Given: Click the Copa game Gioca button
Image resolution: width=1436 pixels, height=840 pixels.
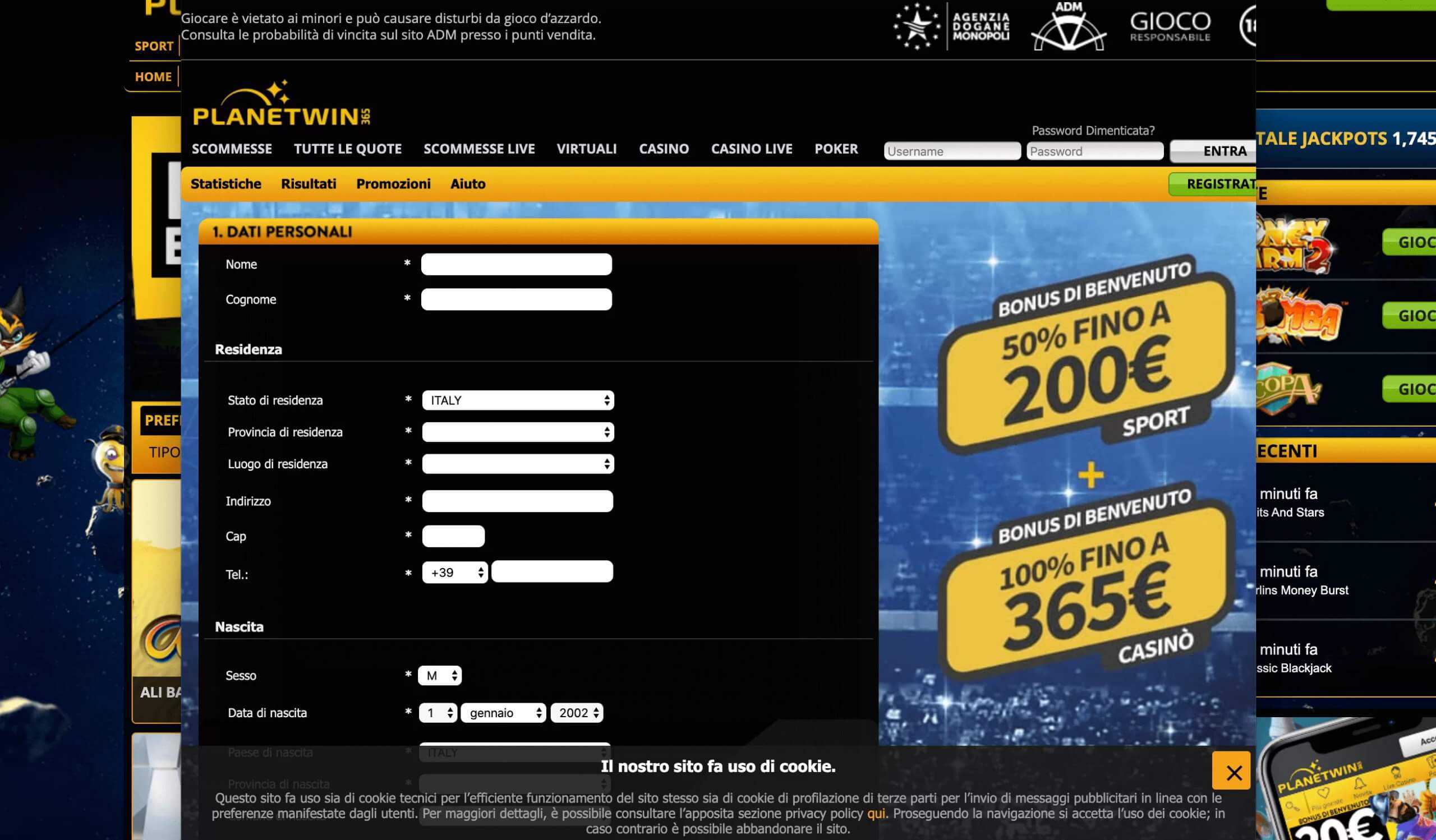Looking at the screenshot, I should coord(1409,390).
